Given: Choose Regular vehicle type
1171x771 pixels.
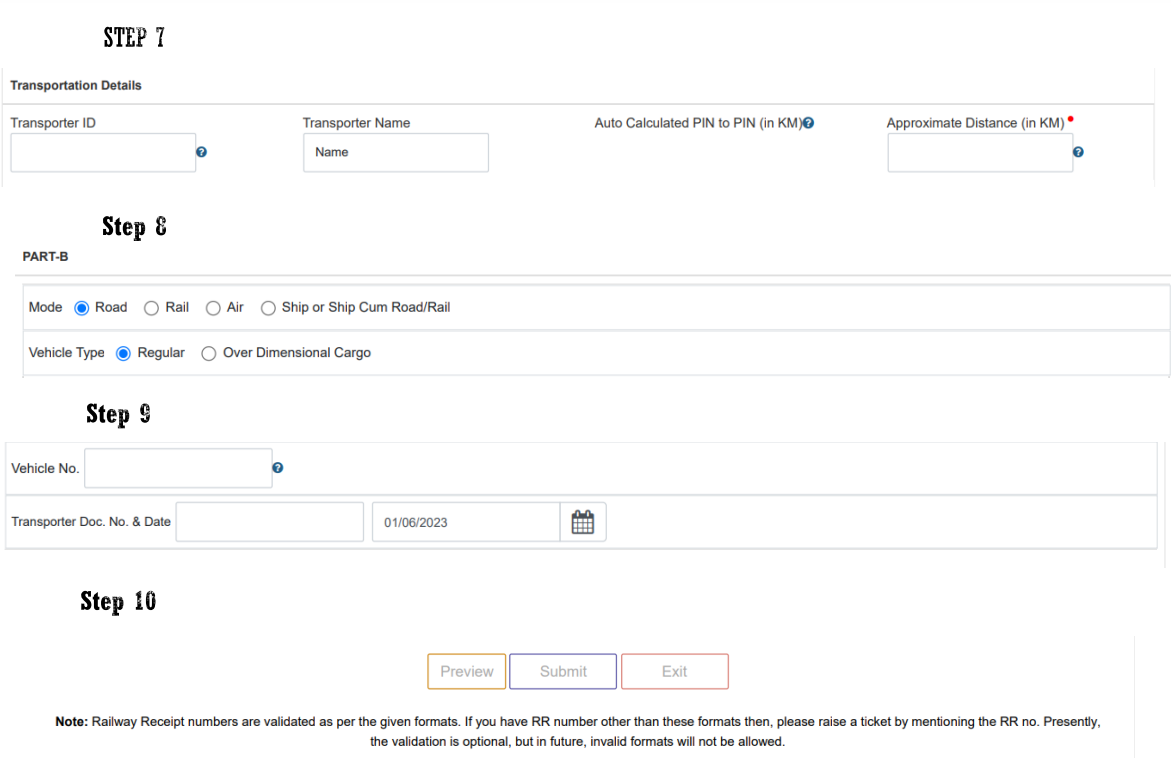Looking at the screenshot, I should point(124,353).
